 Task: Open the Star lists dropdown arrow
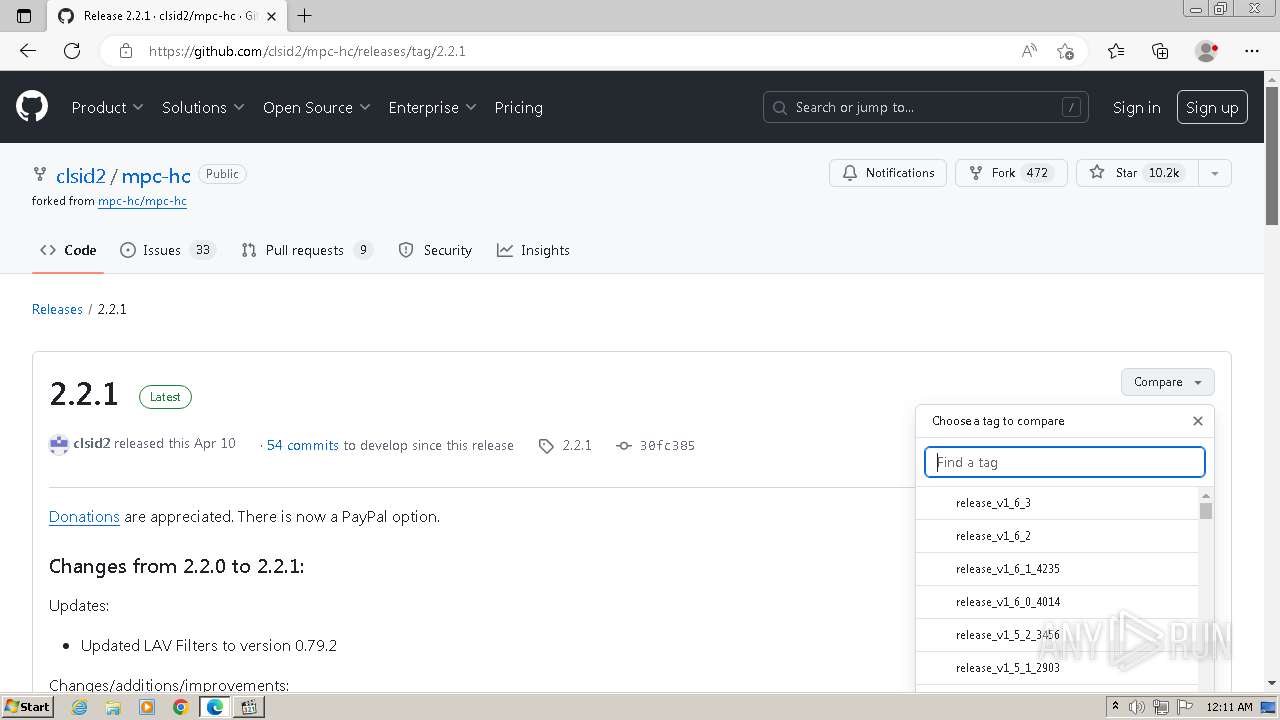point(1215,173)
